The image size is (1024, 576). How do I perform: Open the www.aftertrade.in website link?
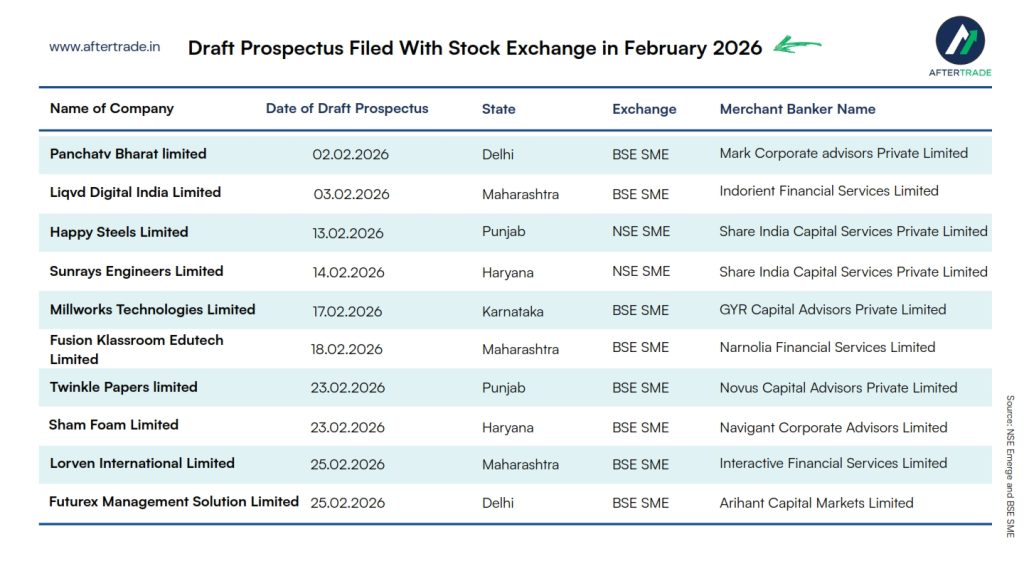click(x=105, y=47)
